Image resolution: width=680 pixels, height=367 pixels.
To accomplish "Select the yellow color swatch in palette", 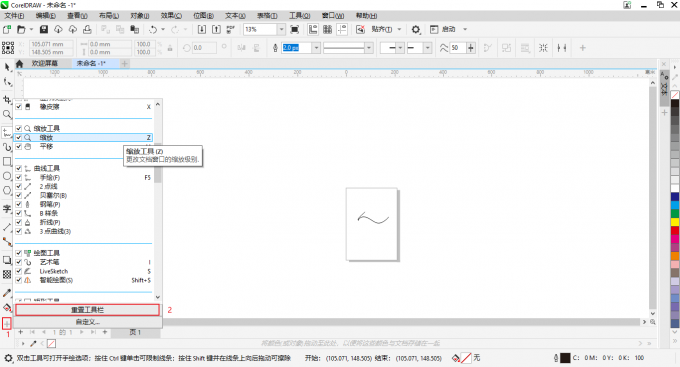I will pos(675,222).
